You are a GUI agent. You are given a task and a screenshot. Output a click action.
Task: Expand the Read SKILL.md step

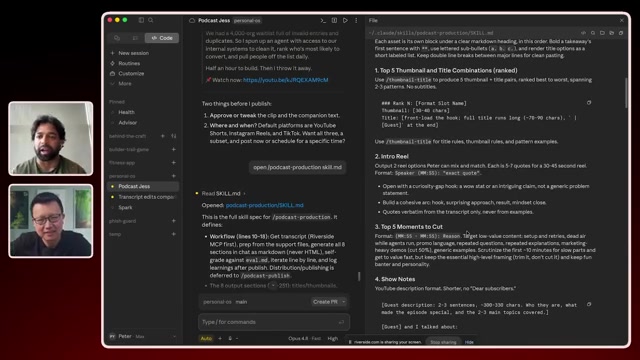[223, 193]
